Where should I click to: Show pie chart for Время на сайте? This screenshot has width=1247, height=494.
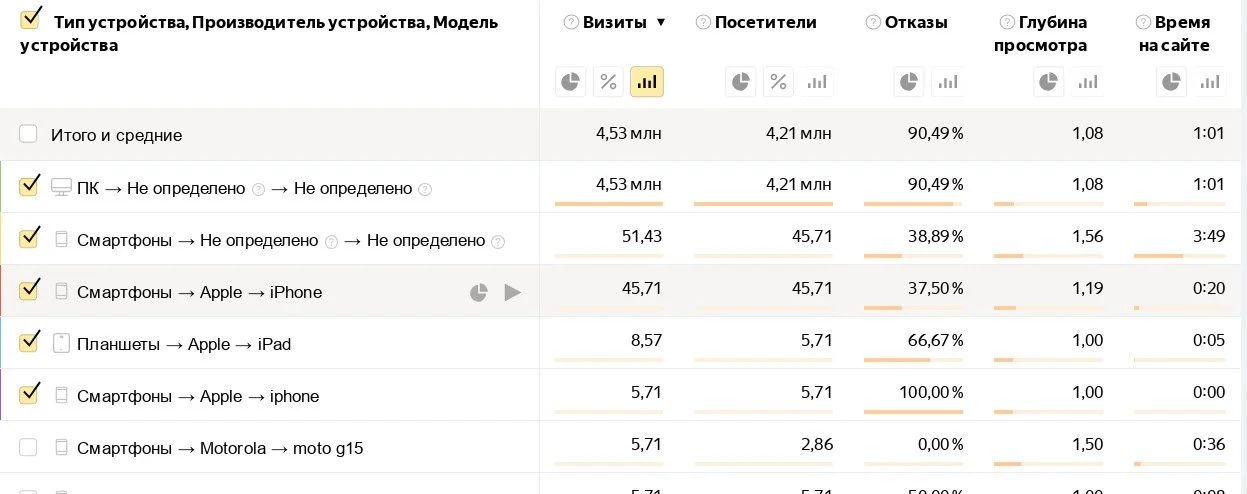1172,82
